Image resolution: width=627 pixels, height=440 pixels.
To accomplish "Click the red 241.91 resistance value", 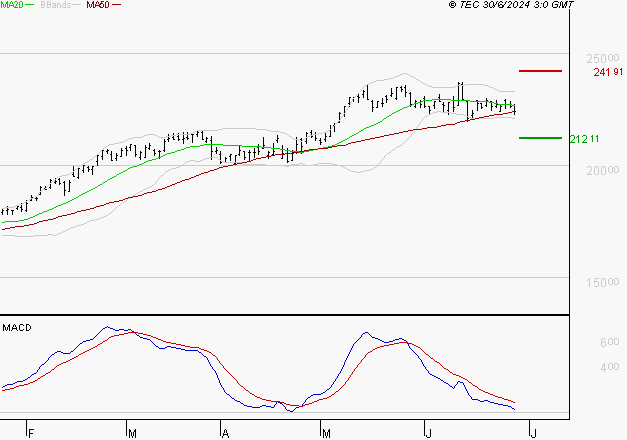I will point(608,72).
